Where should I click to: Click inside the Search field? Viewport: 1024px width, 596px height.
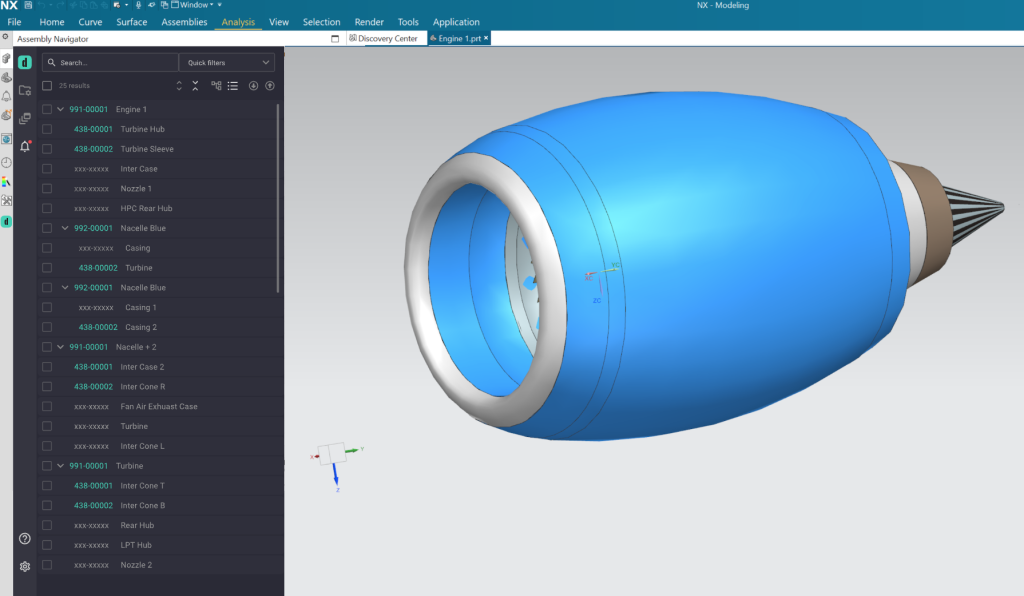coord(110,62)
